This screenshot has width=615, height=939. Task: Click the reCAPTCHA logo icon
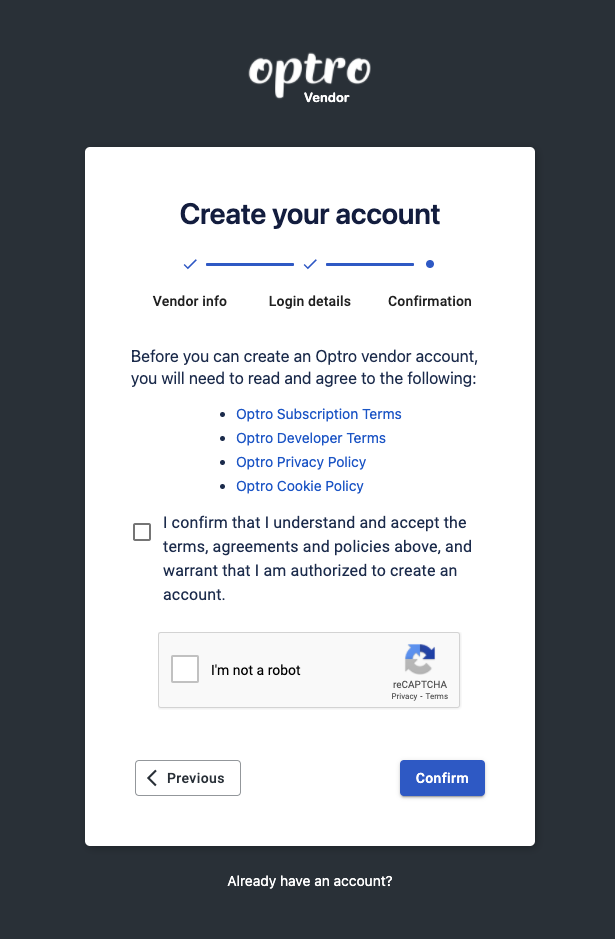(420, 659)
